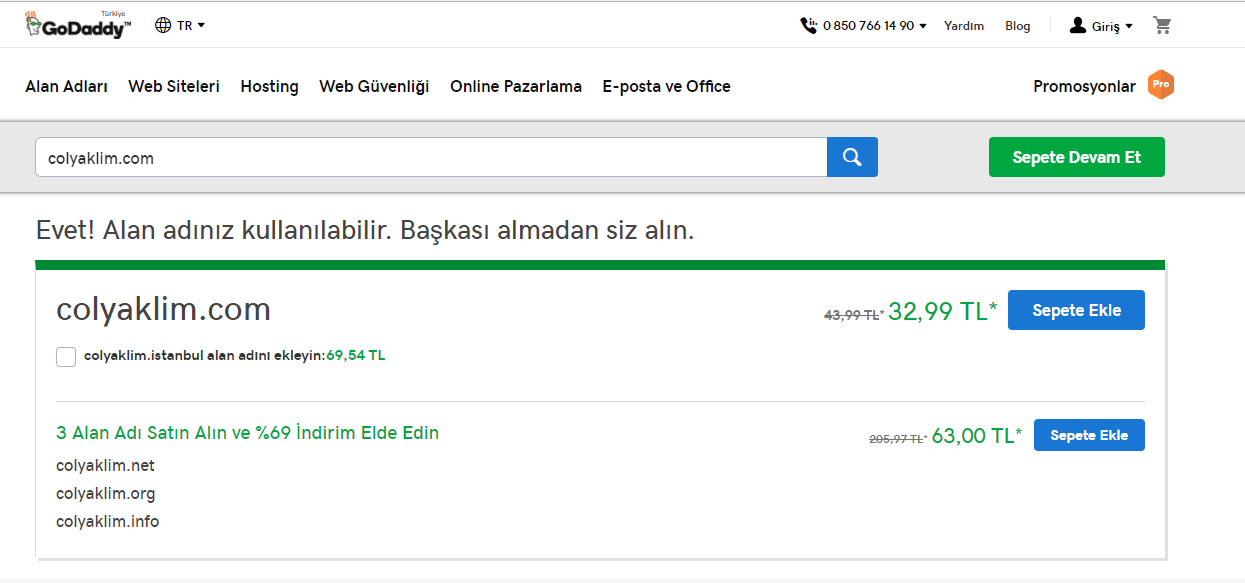Viewport: 1245px width, 583px height.
Task: Open the Yardım link
Action: coord(964,26)
